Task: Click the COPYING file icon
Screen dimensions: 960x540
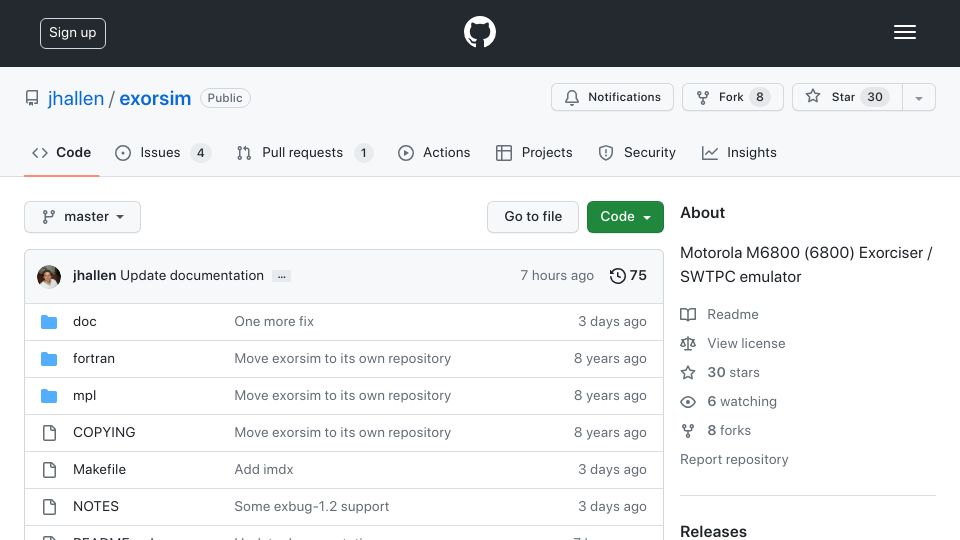Action: tap(49, 433)
